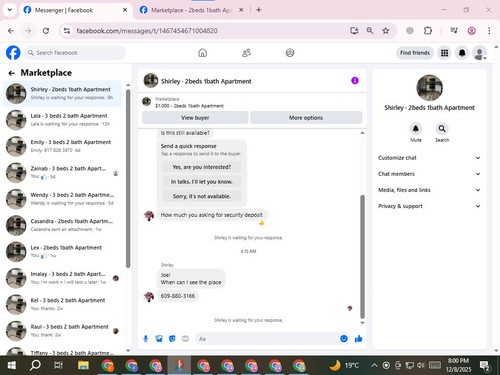Open the Chrome profile icon

click(x=471, y=31)
